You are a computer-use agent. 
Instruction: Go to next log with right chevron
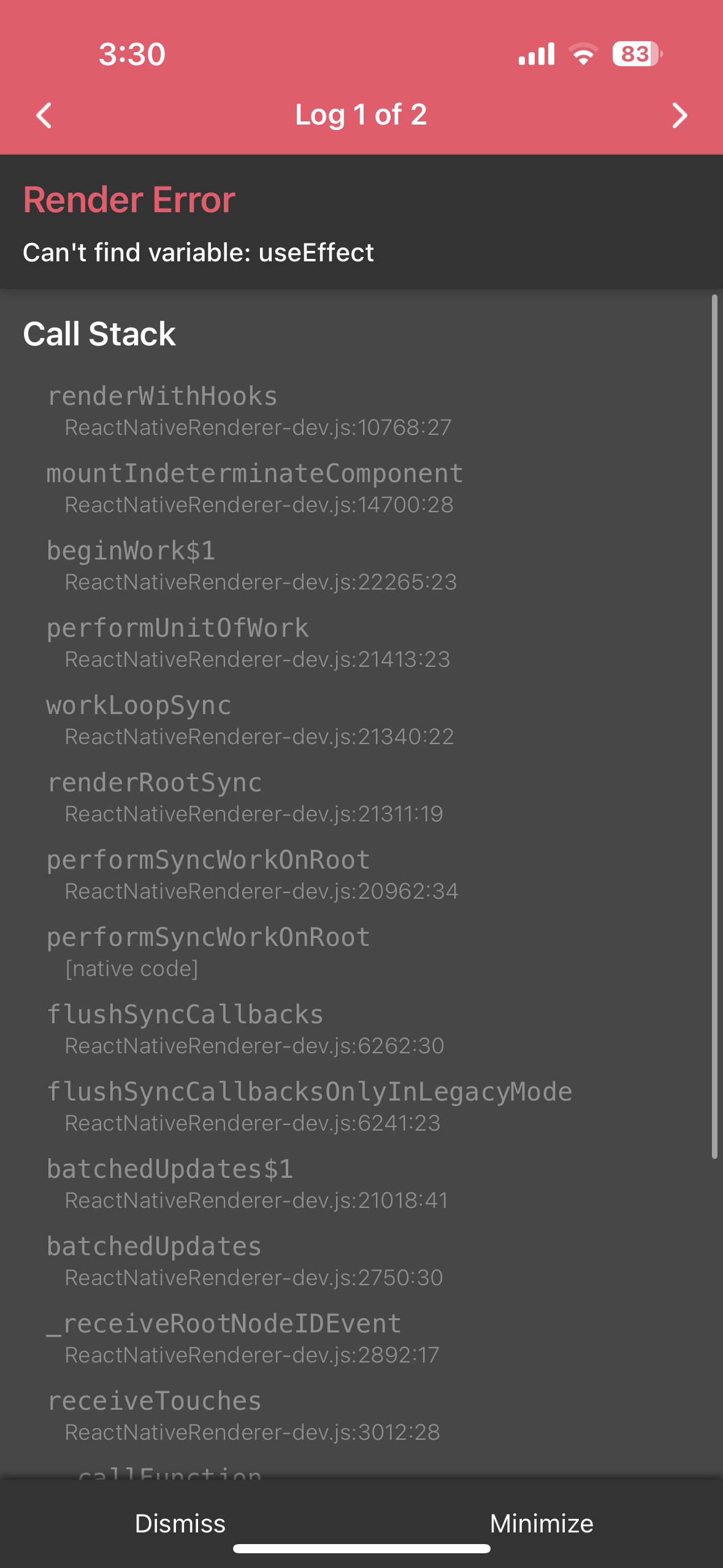coord(679,115)
